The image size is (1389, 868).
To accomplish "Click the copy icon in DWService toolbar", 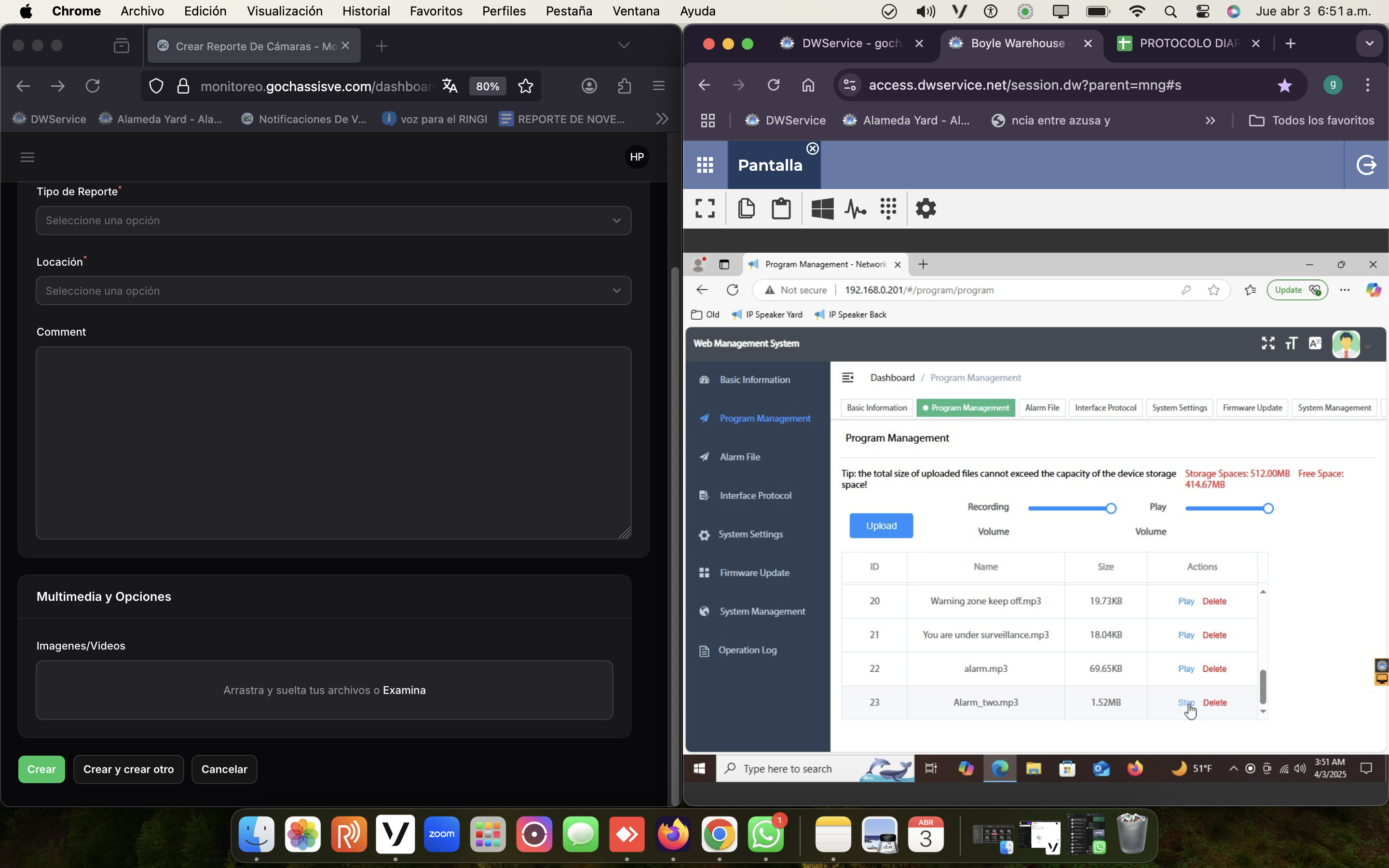I will (x=746, y=208).
